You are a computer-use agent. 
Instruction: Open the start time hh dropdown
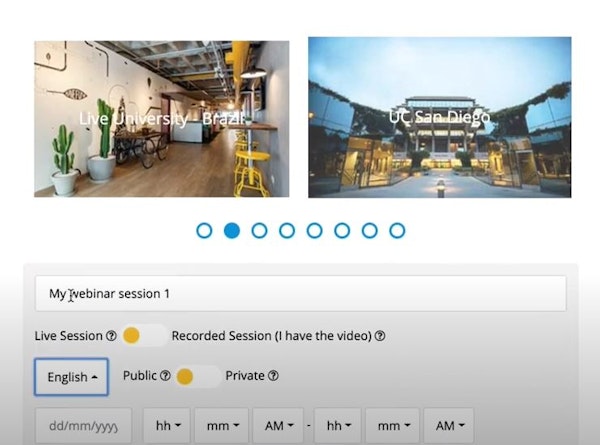point(167,426)
